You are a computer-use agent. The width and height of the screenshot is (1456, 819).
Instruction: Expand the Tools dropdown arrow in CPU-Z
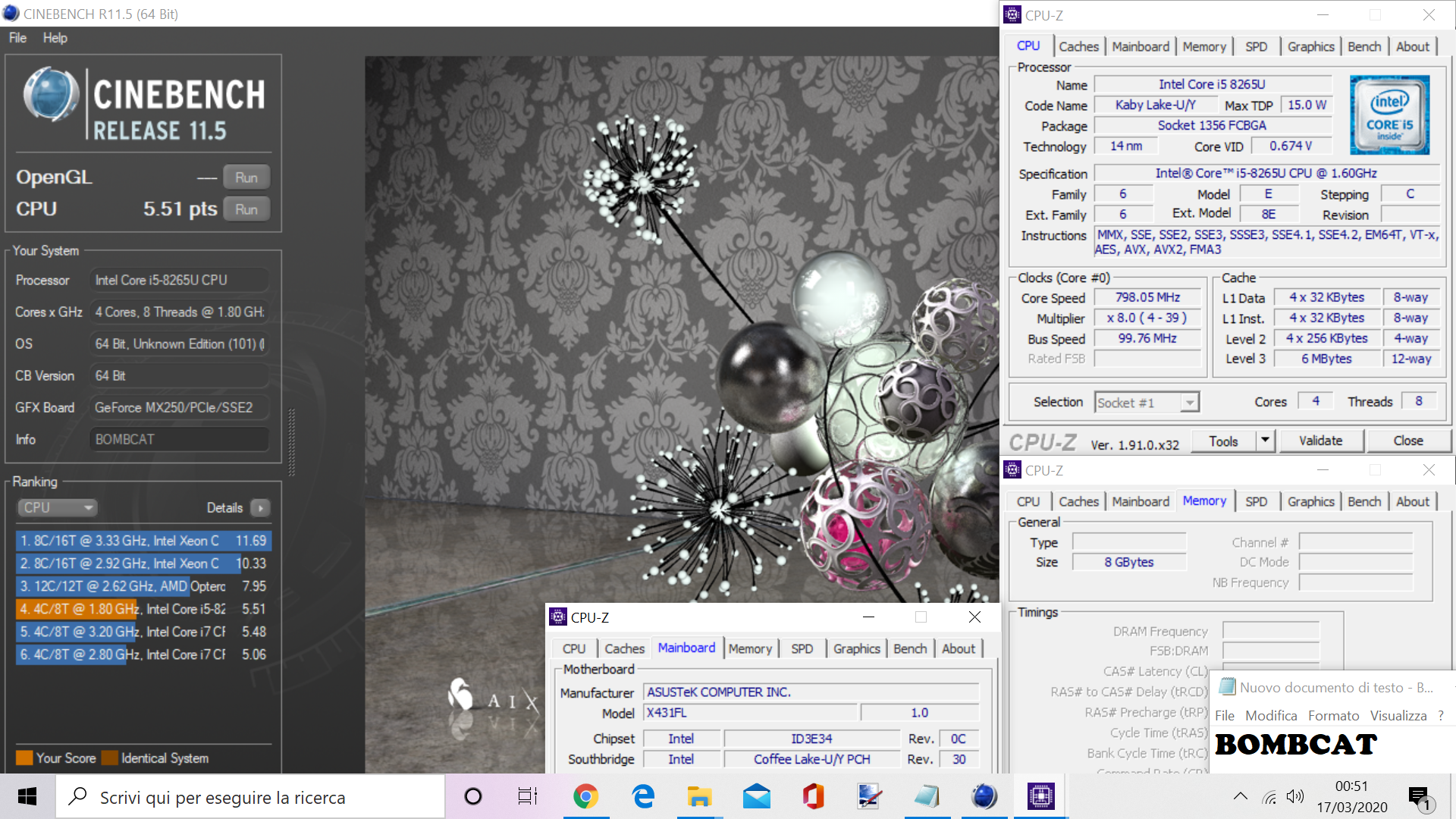click(x=1265, y=440)
